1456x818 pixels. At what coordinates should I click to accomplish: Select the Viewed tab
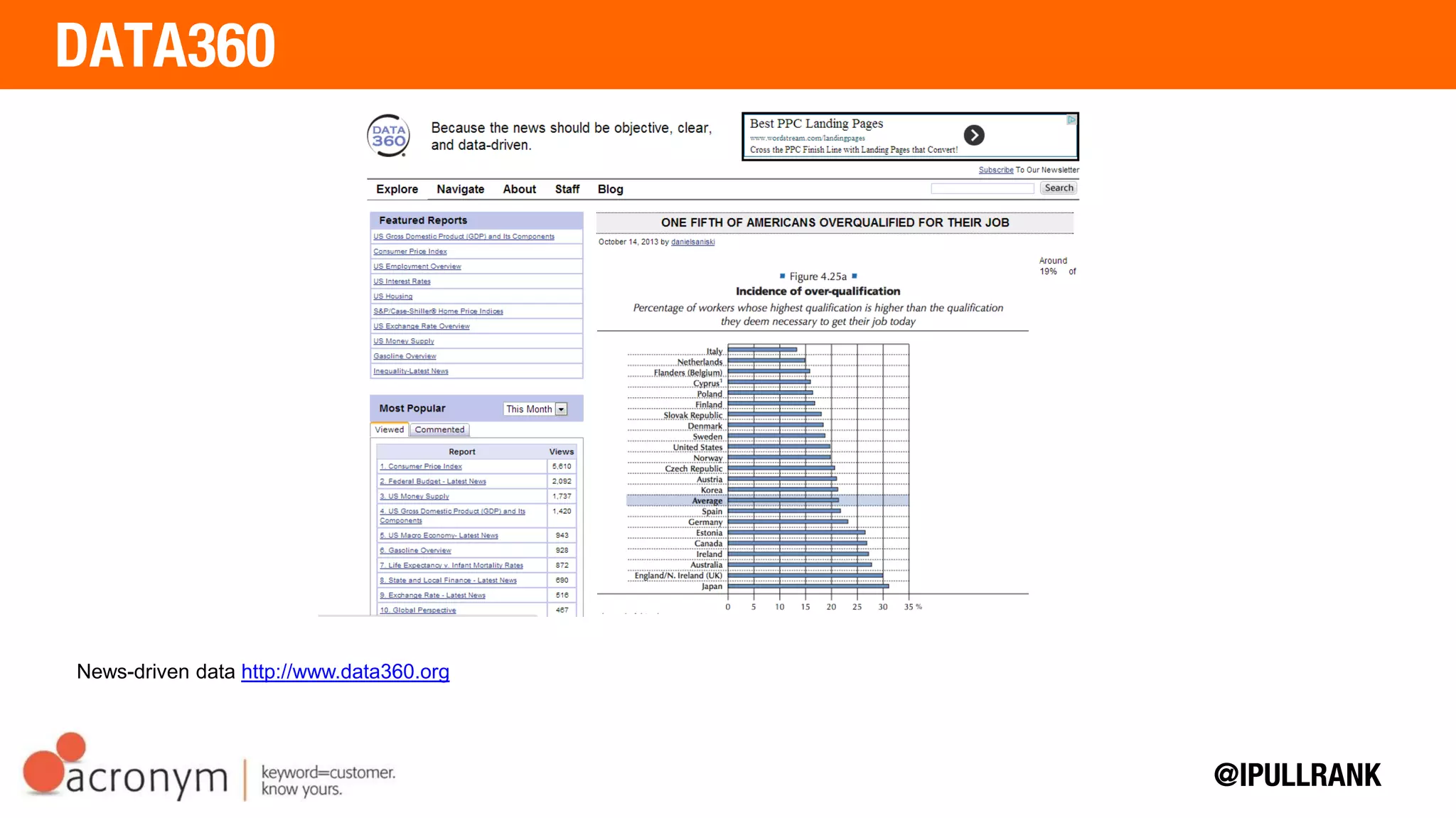tap(389, 430)
